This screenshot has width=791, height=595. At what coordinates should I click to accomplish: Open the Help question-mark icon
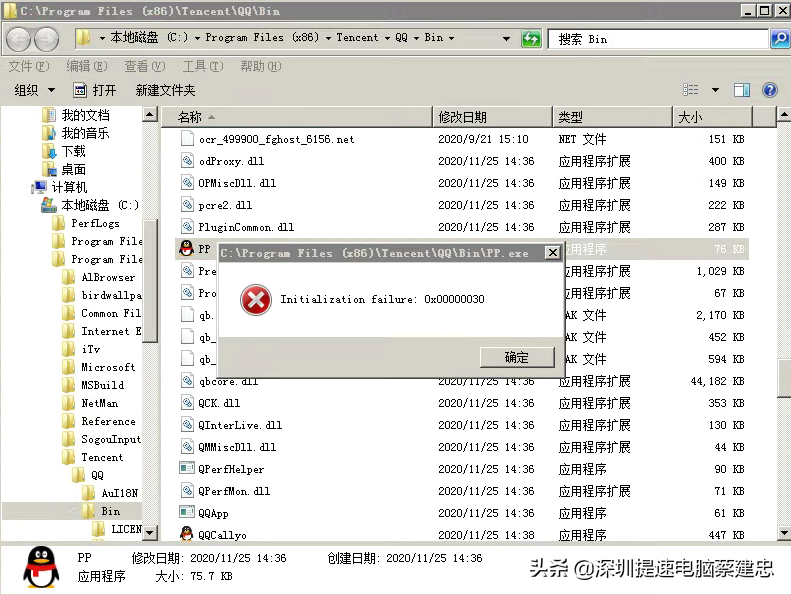[769, 90]
